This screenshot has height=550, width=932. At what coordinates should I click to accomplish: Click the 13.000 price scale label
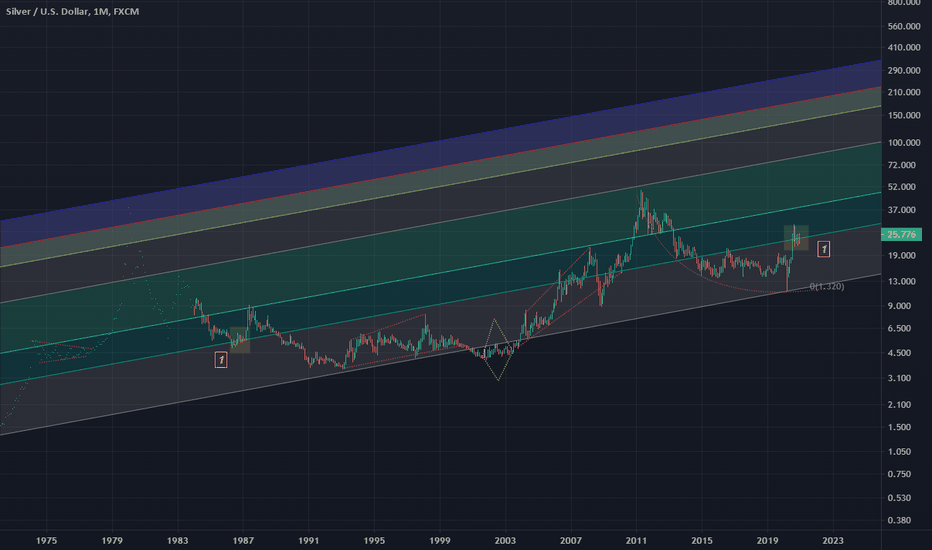pos(902,281)
